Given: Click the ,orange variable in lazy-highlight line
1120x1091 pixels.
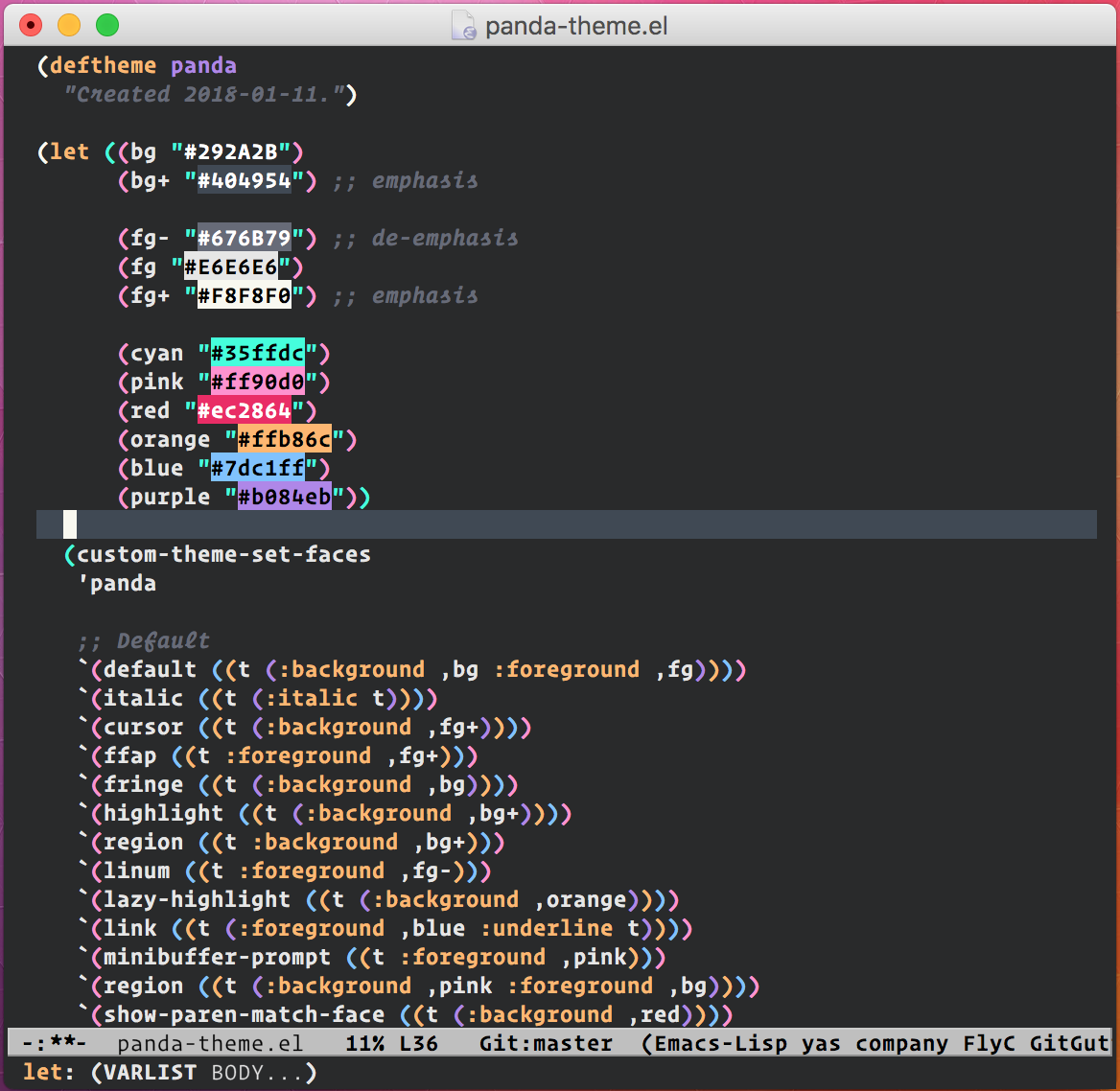Looking at the screenshot, I should click(x=581, y=899).
